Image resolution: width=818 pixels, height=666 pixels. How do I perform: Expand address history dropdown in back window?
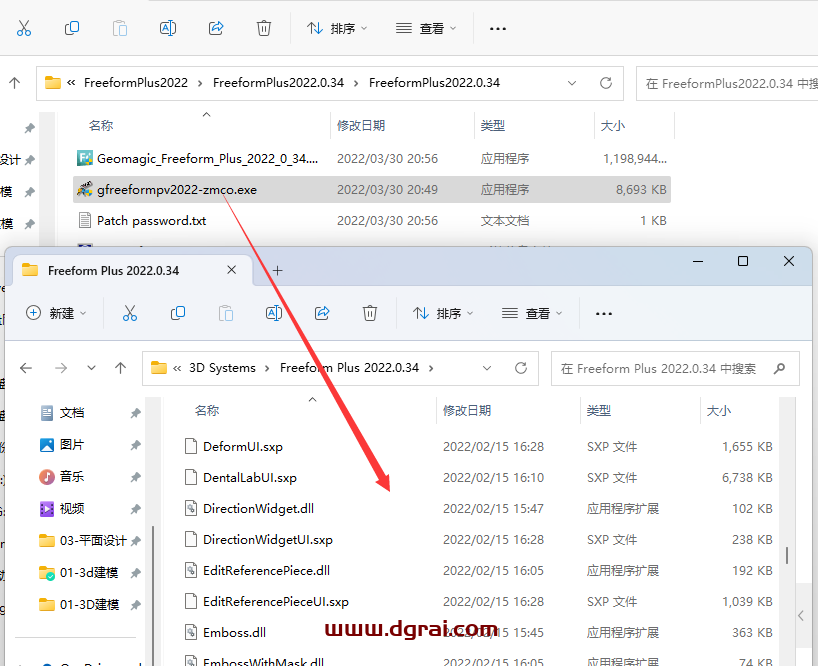click(x=572, y=83)
